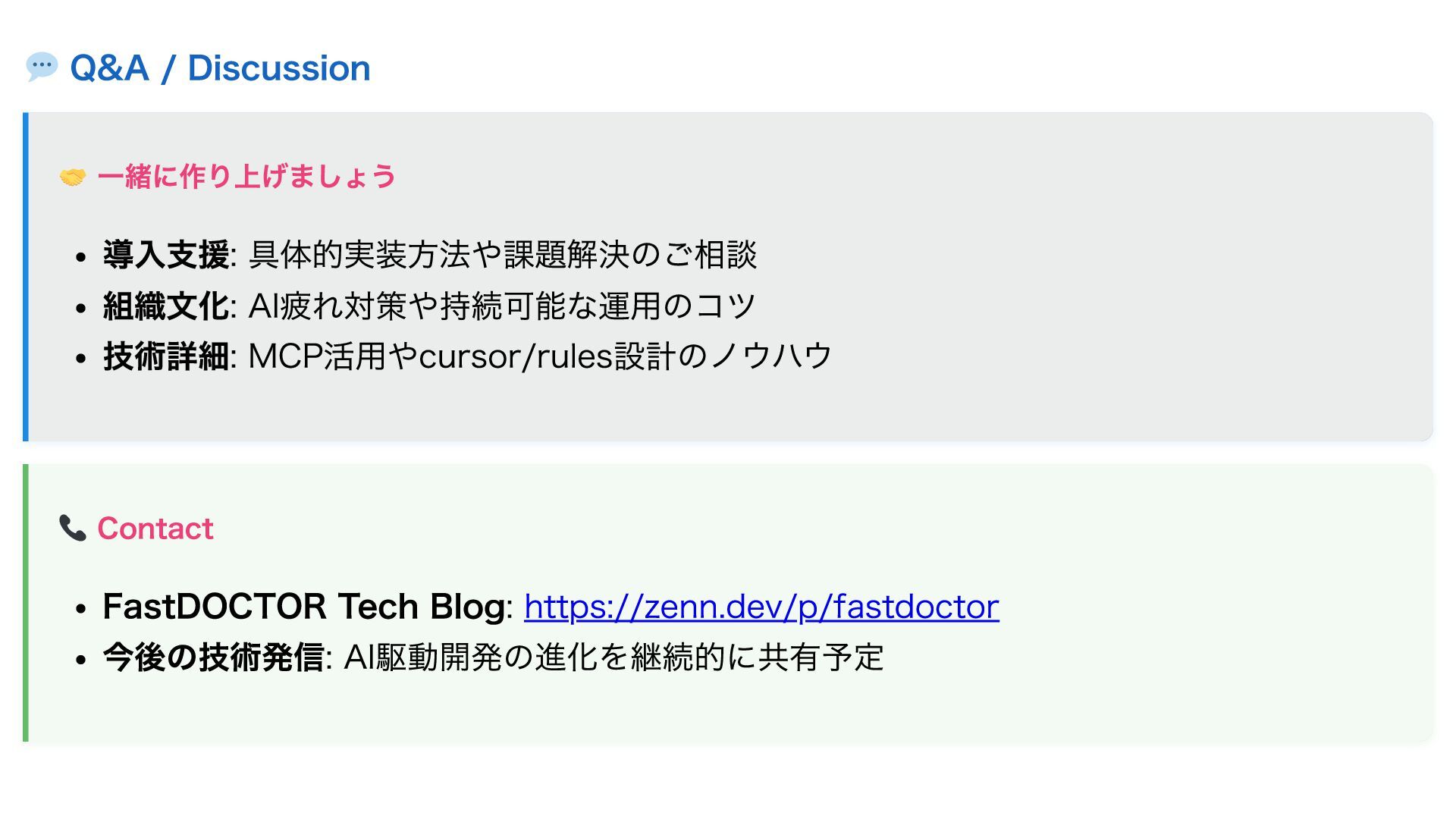This screenshot has width=1456, height=819.
Task: Click the text AI駆動開発の進化を継続的に共有予定
Action: 614,657
